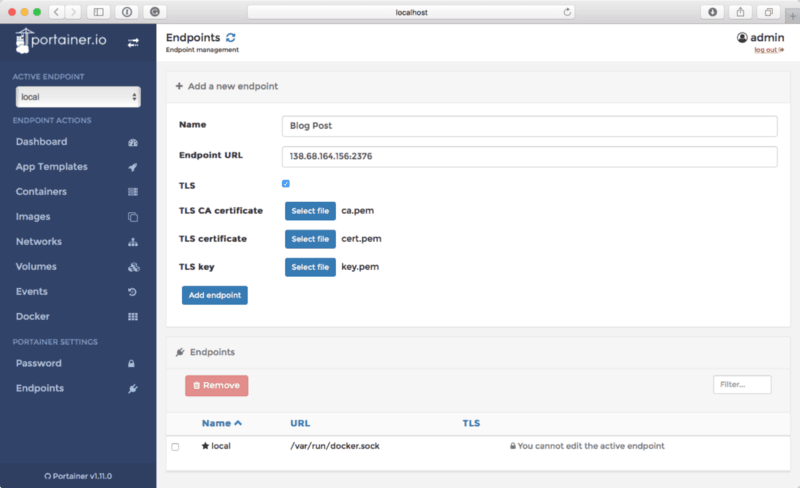Image resolution: width=800 pixels, height=488 pixels.
Task: Toggle the sidebar collapse arrows icon
Action: point(133,43)
